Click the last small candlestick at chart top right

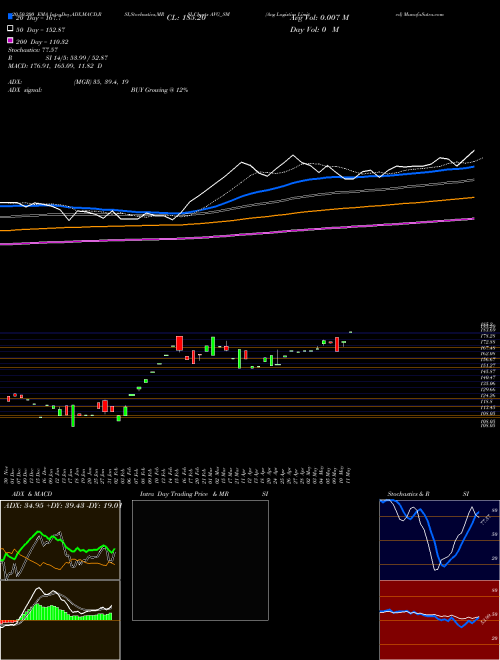point(351,332)
